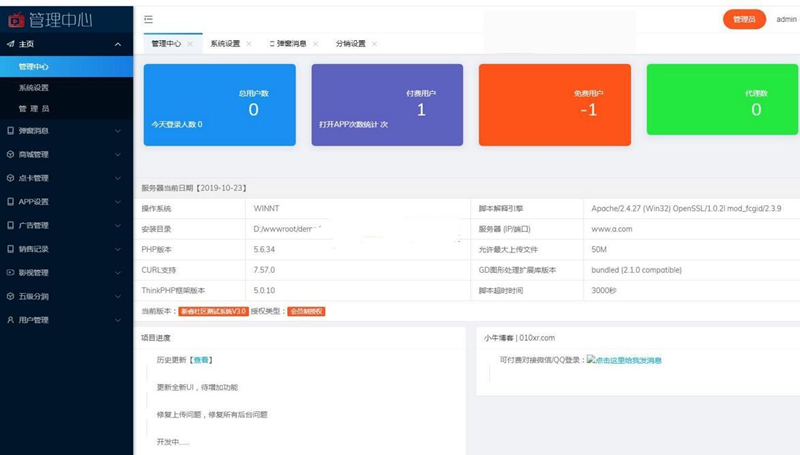The width and height of the screenshot is (800, 455).
Task: Collapse the 主页 menu section
Action: [x=118, y=44]
